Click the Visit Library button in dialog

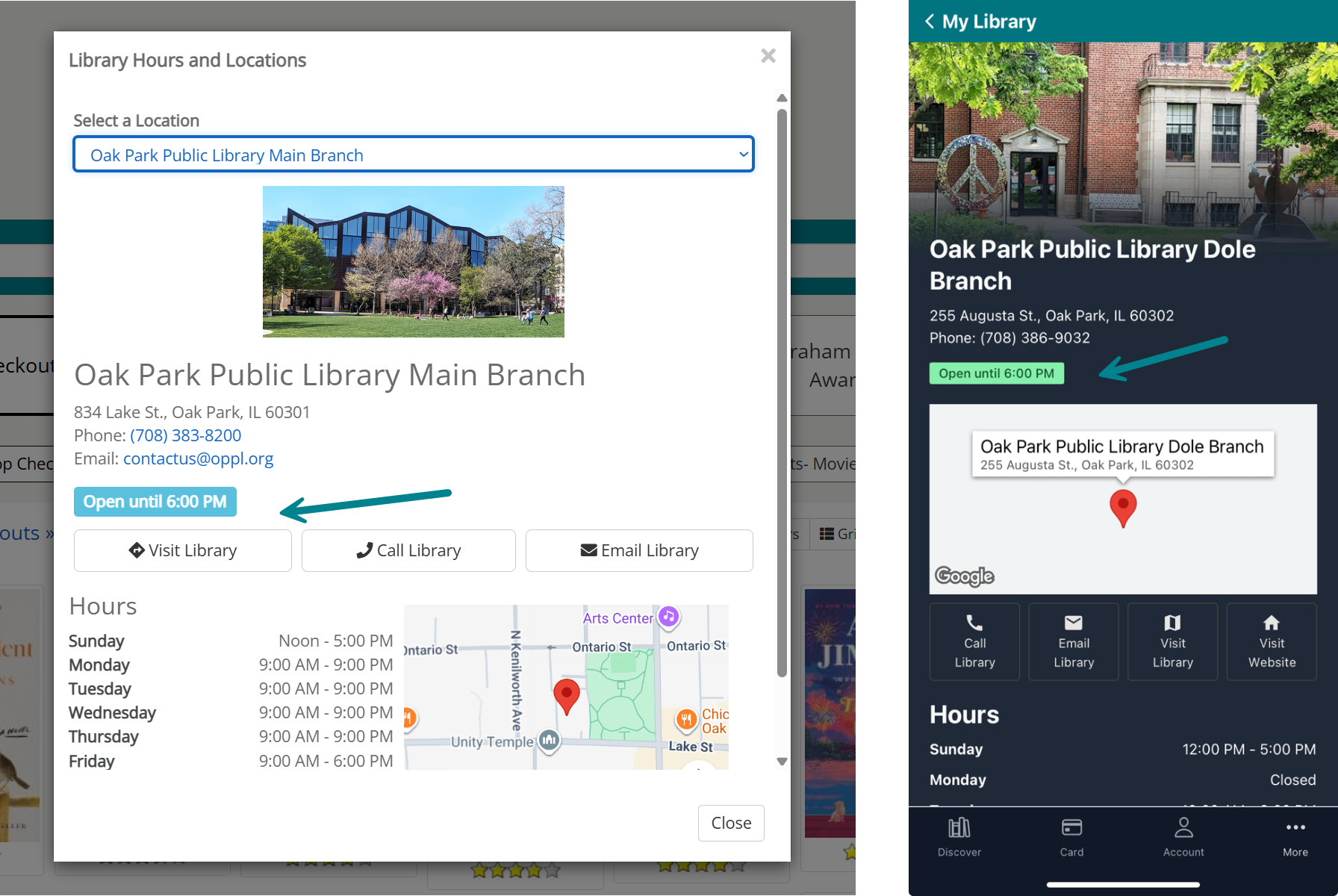point(183,551)
